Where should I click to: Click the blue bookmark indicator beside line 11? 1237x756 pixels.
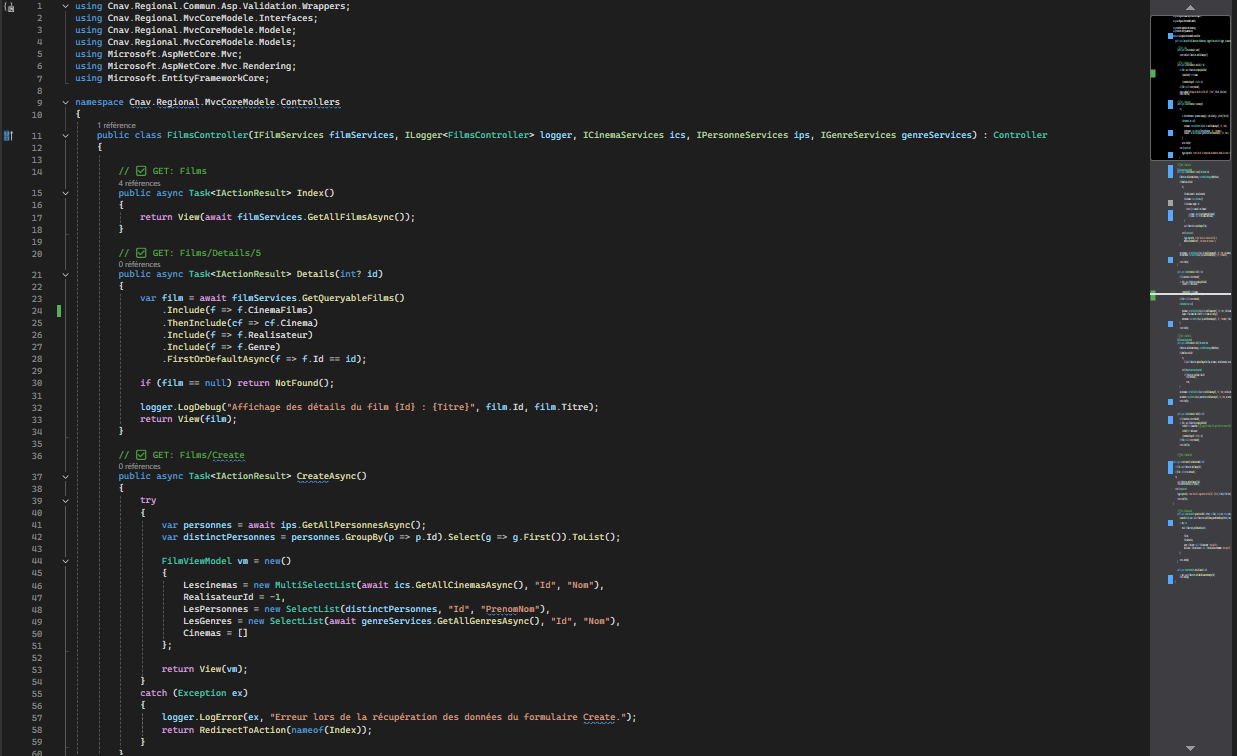tap(8, 134)
